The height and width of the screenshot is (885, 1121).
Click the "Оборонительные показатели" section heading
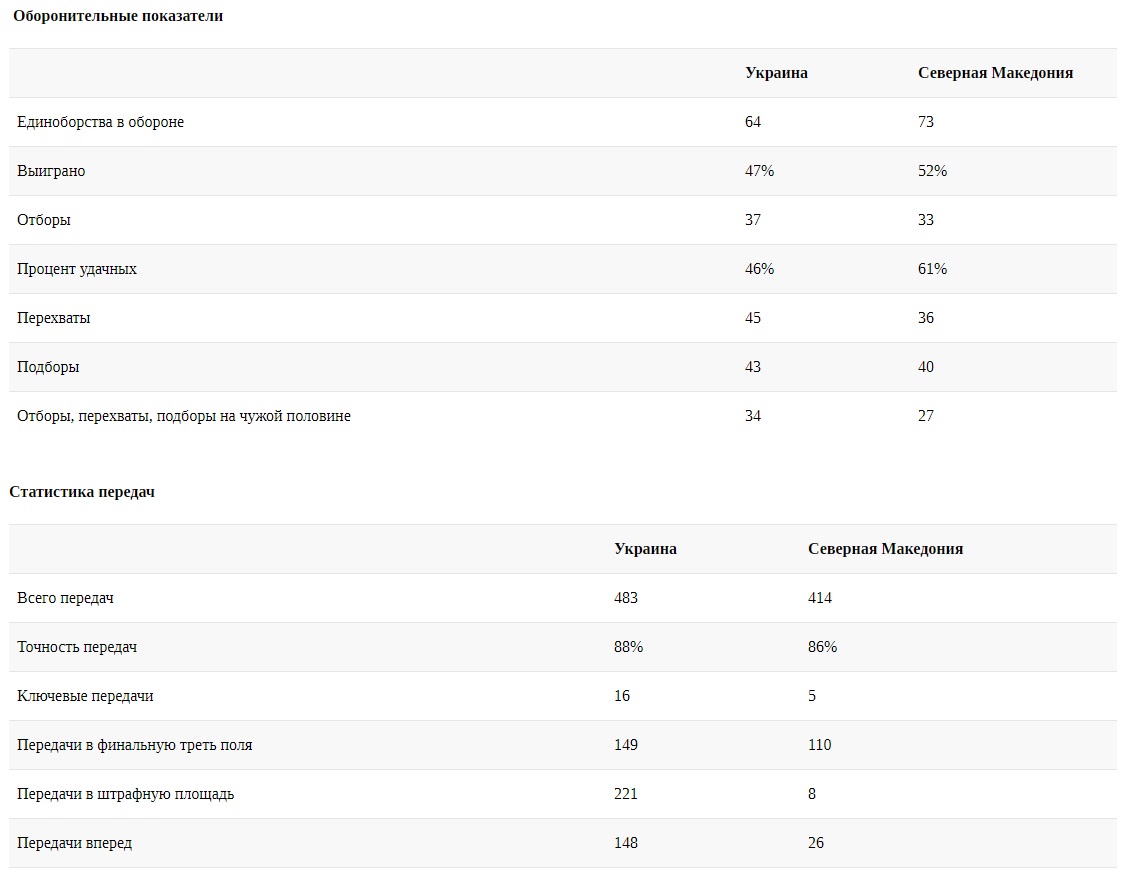[x=118, y=16]
